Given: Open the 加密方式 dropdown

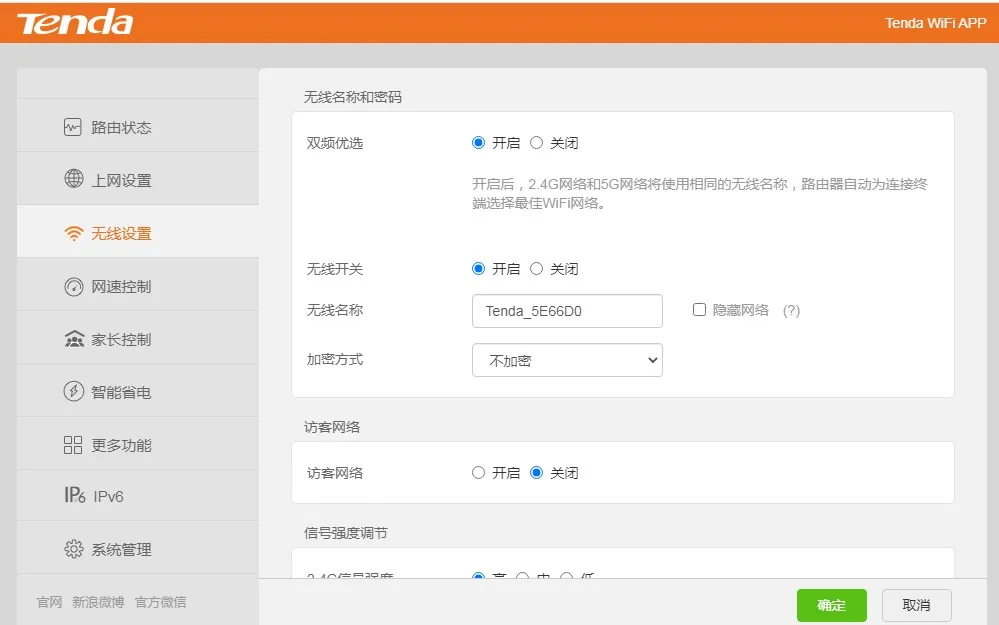Looking at the screenshot, I should pos(567,360).
